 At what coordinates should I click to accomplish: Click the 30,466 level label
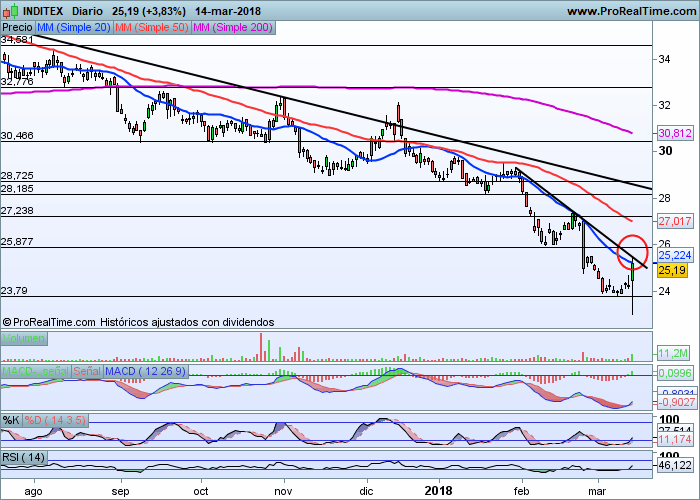coord(17,136)
